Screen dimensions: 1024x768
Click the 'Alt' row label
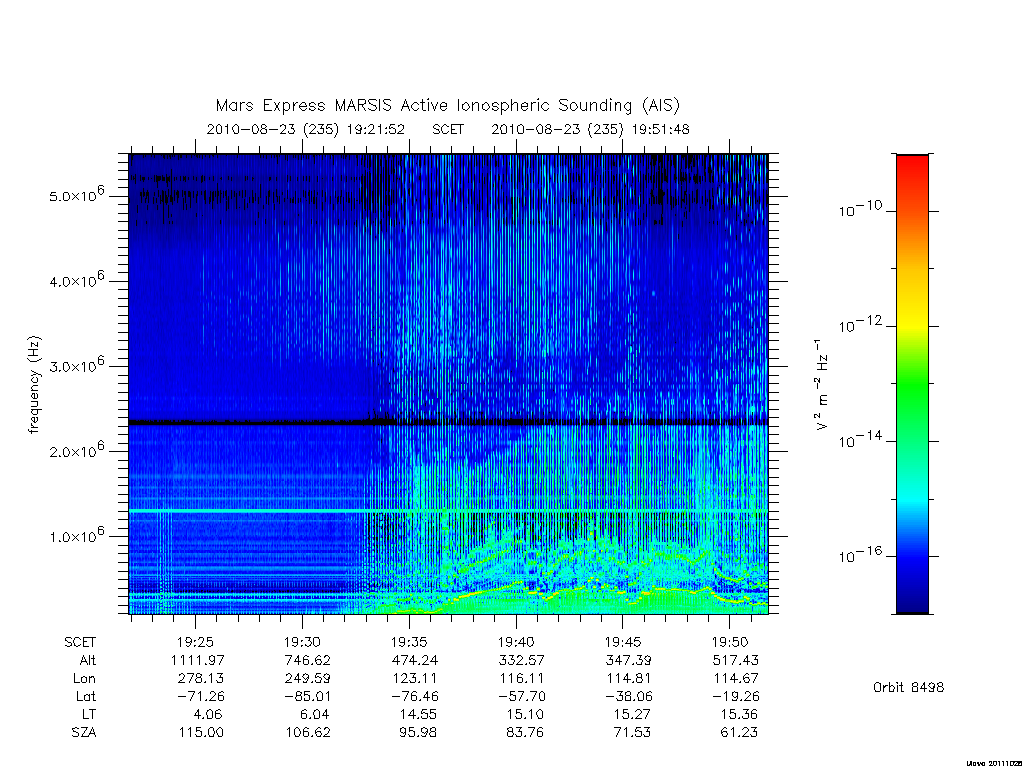point(88,660)
